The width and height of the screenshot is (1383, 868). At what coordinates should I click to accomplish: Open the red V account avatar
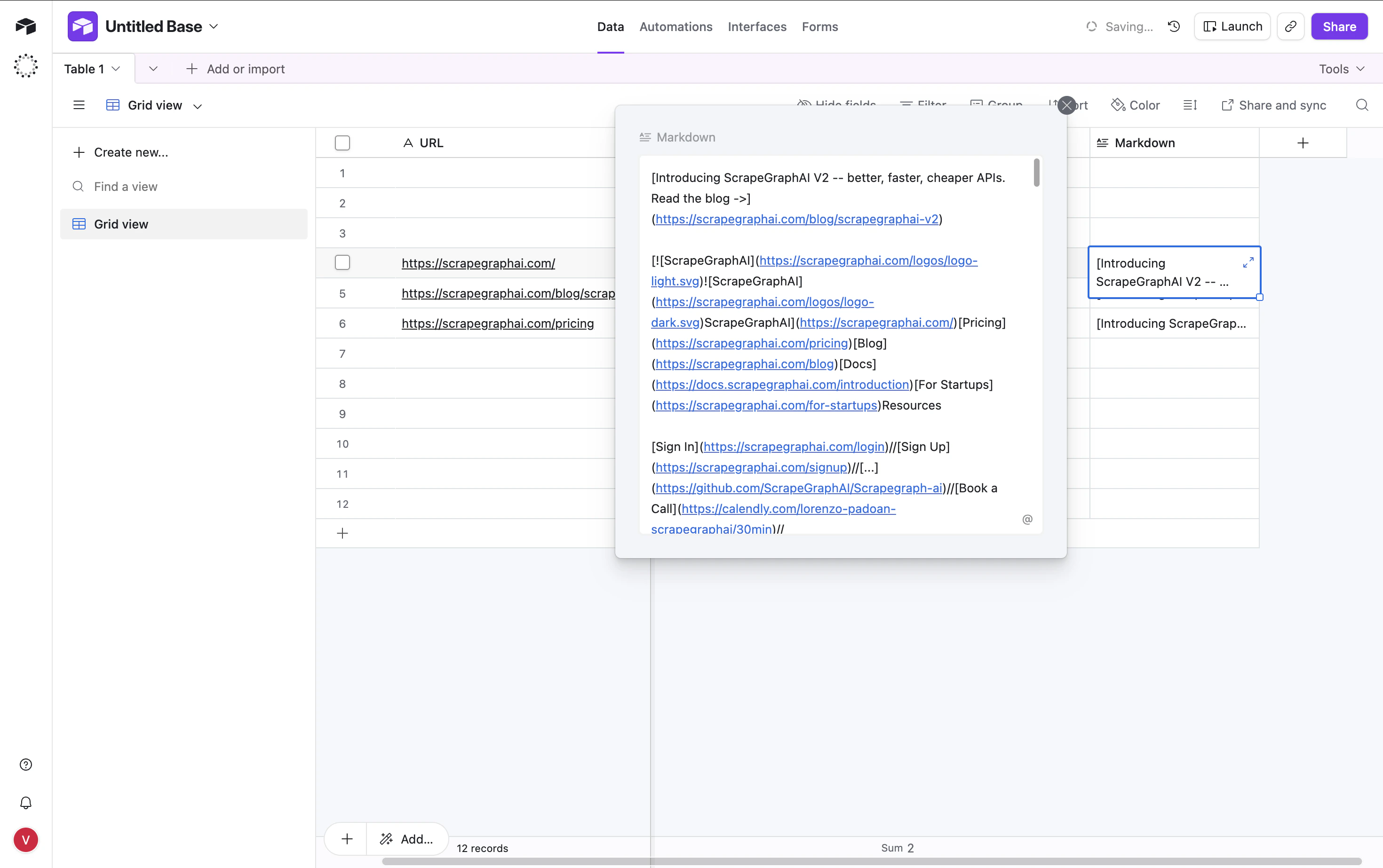(26, 840)
